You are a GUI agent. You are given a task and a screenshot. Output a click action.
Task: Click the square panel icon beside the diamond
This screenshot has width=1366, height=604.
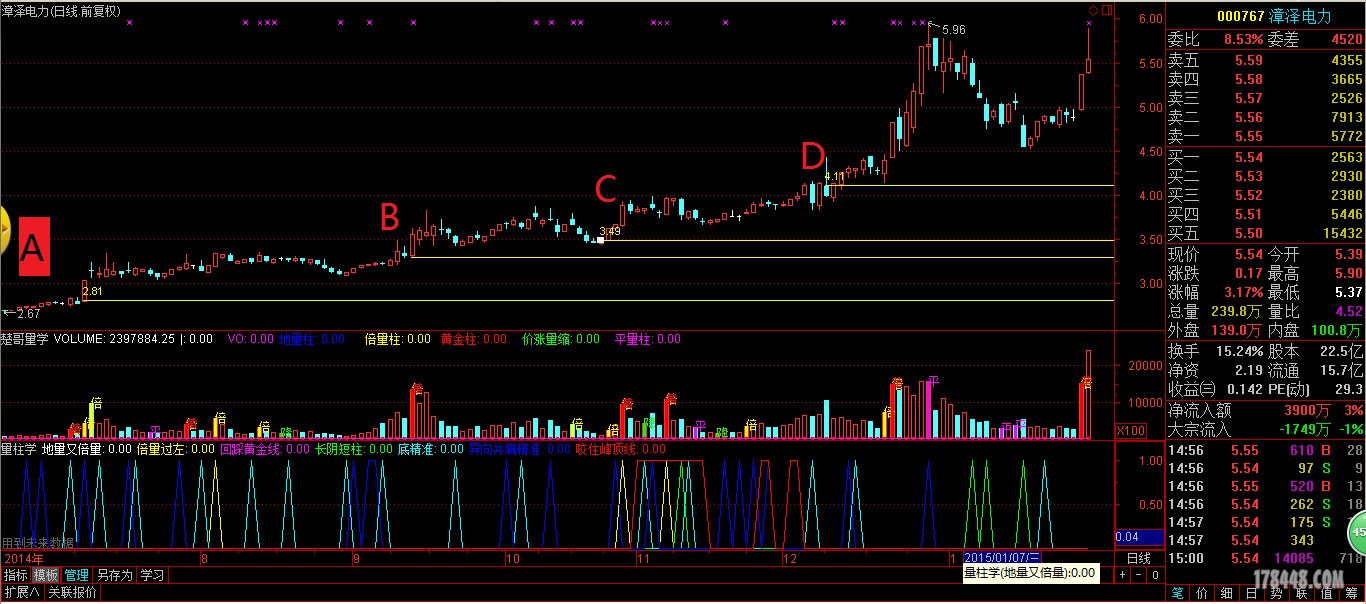click(1105, 10)
